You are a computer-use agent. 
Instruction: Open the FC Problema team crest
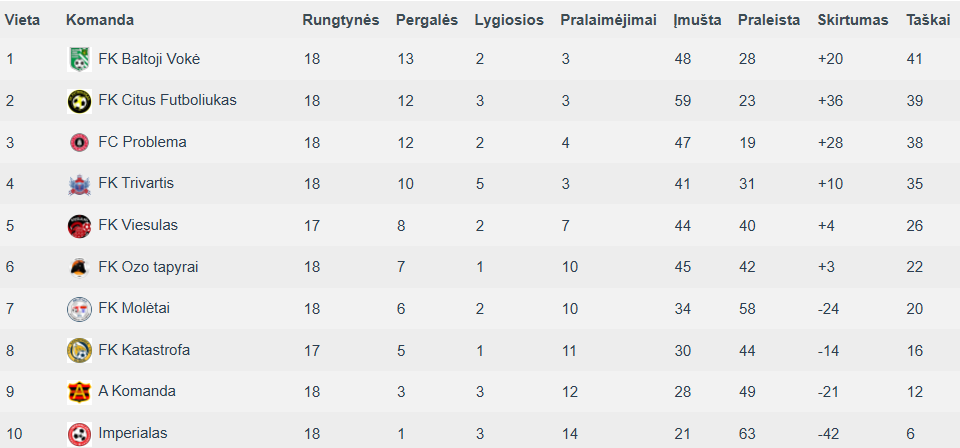pos(79,143)
